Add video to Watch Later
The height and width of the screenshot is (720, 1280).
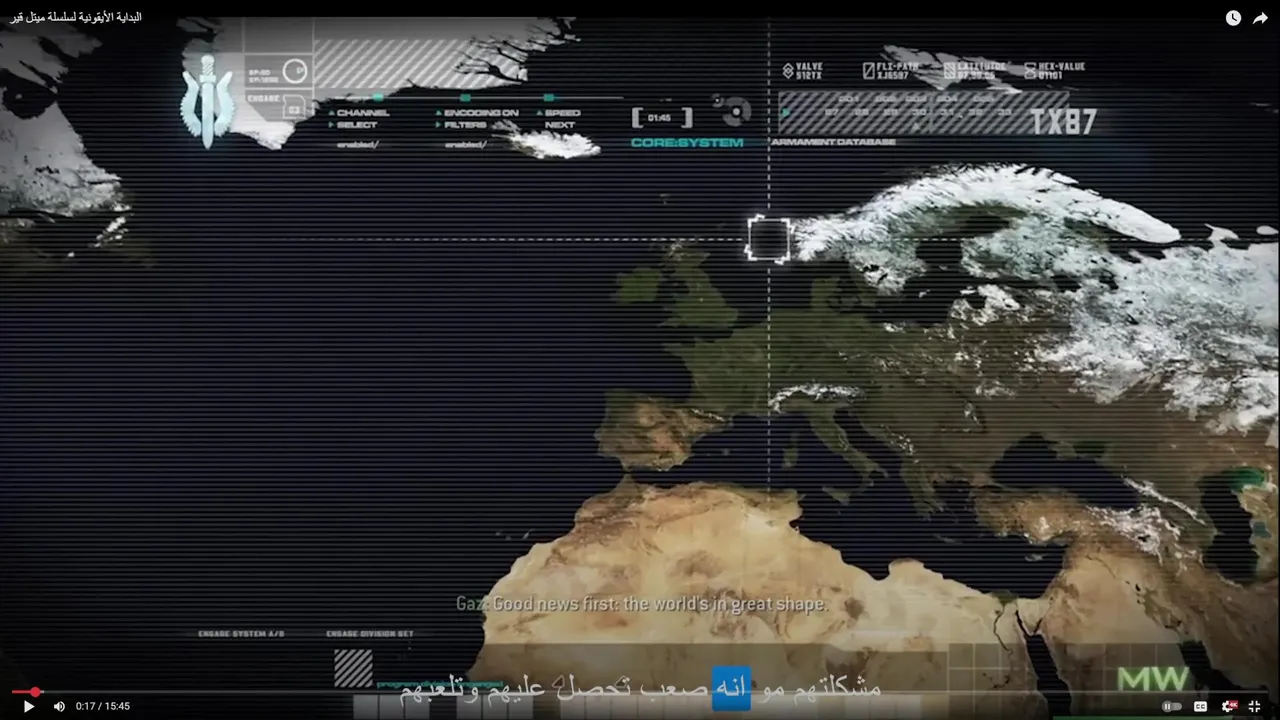click(x=1233, y=18)
